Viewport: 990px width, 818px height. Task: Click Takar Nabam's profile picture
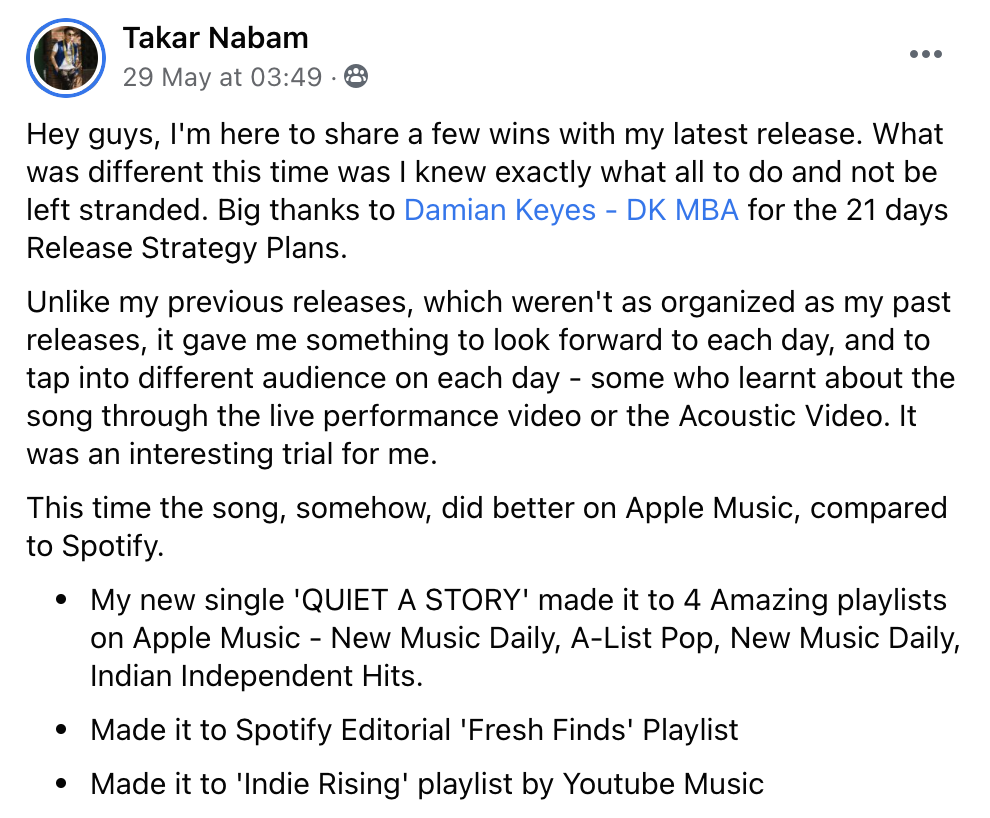coord(66,57)
